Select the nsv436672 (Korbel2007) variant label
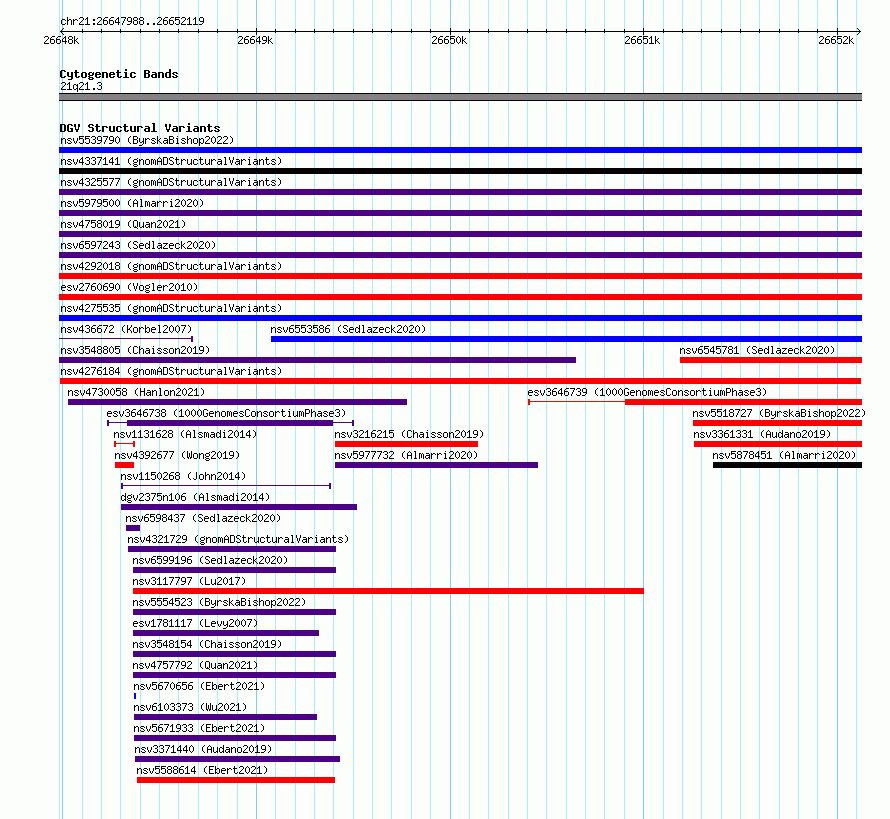The height and width of the screenshot is (819, 890). pyautogui.click(x=126, y=329)
